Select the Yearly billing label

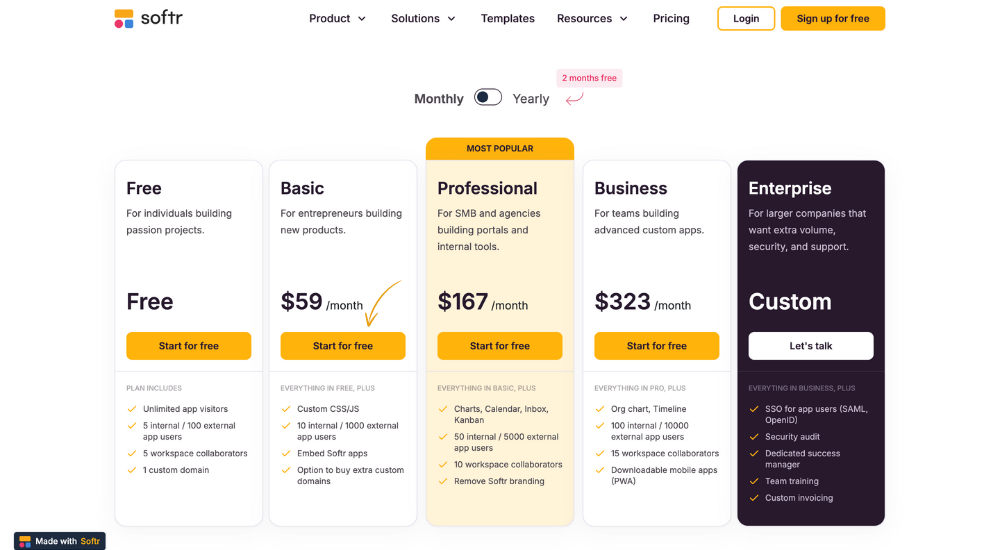531,99
